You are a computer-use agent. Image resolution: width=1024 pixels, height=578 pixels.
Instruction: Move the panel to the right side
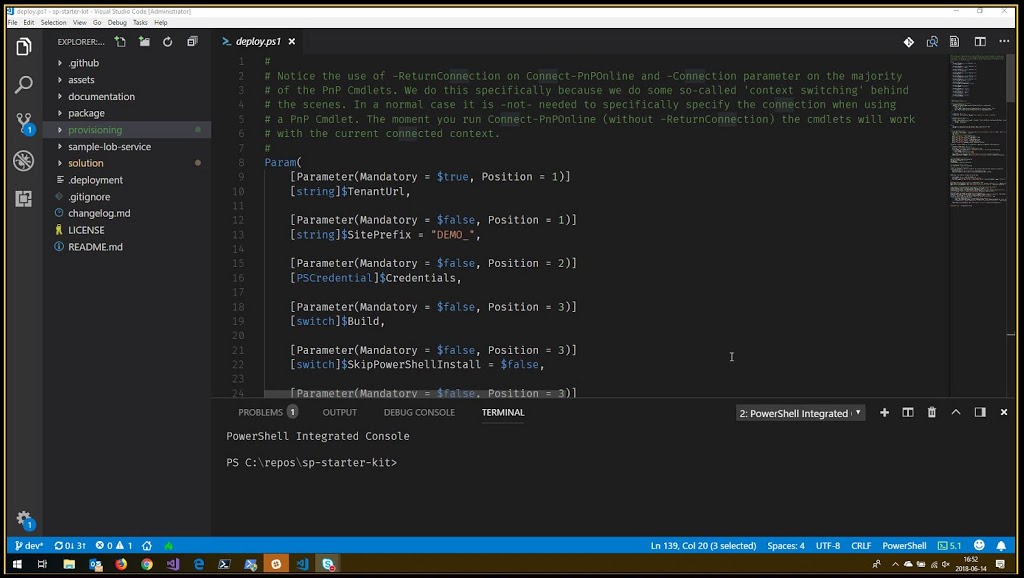coord(980,413)
